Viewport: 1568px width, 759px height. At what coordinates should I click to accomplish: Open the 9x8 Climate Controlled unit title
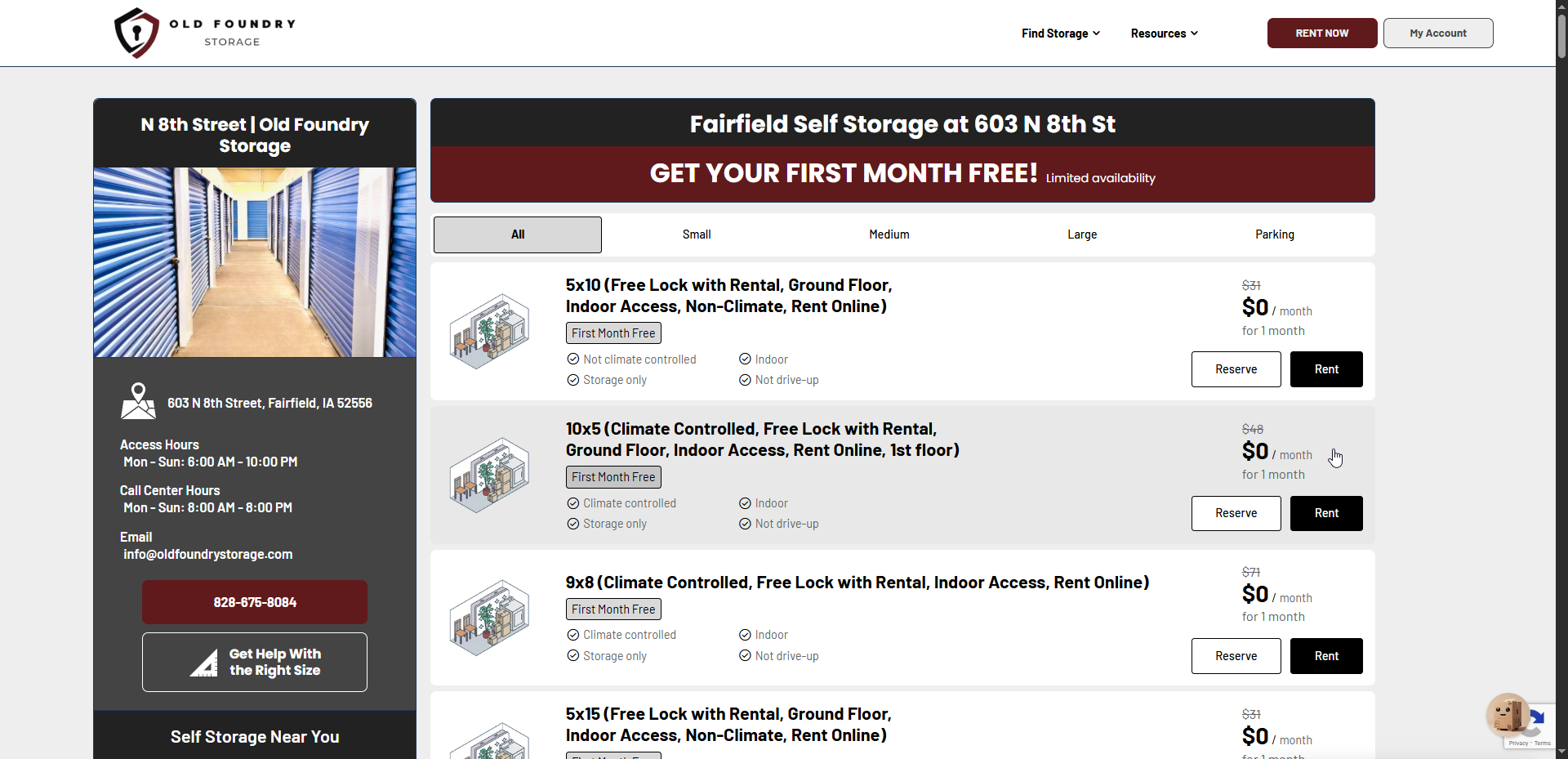pyautogui.click(x=857, y=583)
